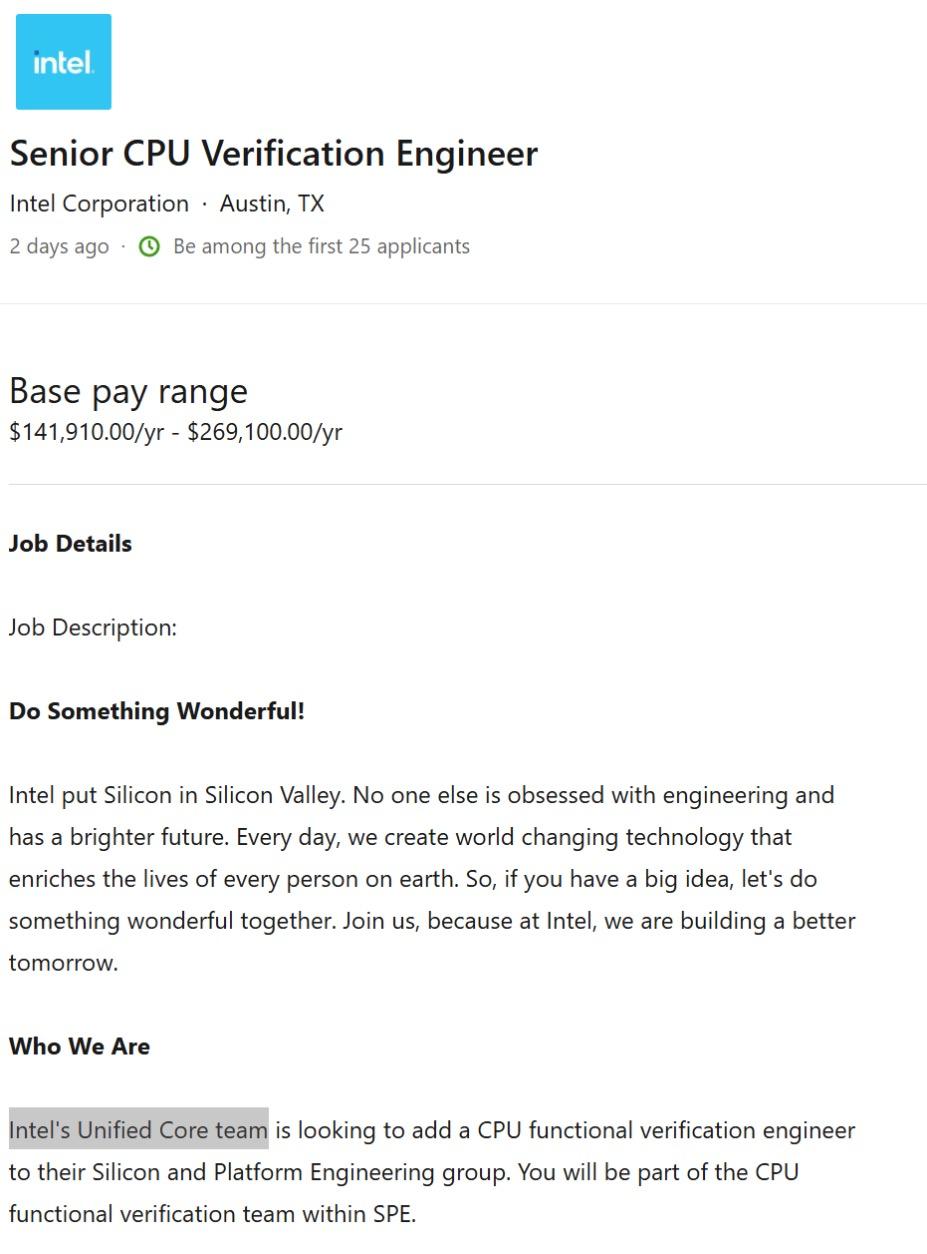Click the Job Details heading
This screenshot has width=927, height=1254.
click(x=70, y=544)
